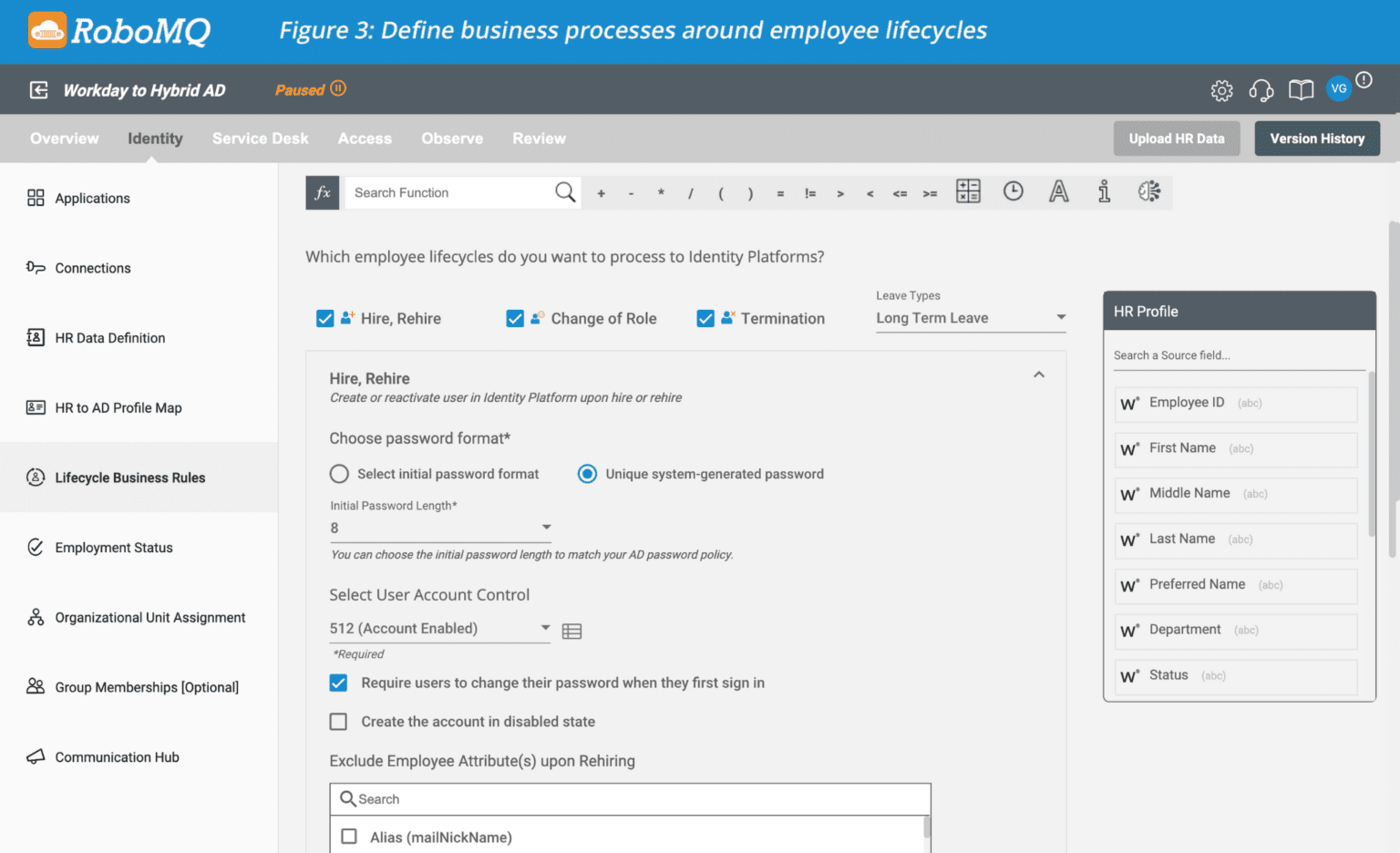Enable 'Create the account in disabled state'
This screenshot has width=1400, height=853.
point(338,721)
